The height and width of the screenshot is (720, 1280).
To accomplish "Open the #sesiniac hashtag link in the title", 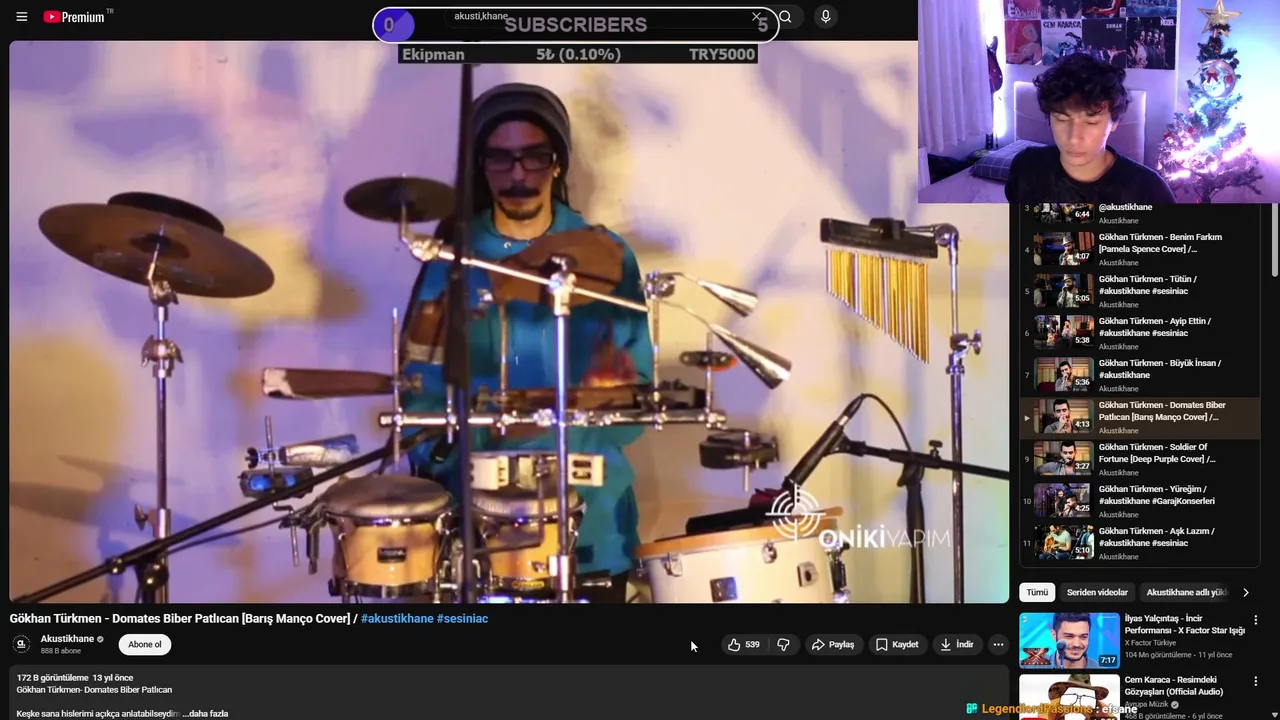I will (x=462, y=619).
